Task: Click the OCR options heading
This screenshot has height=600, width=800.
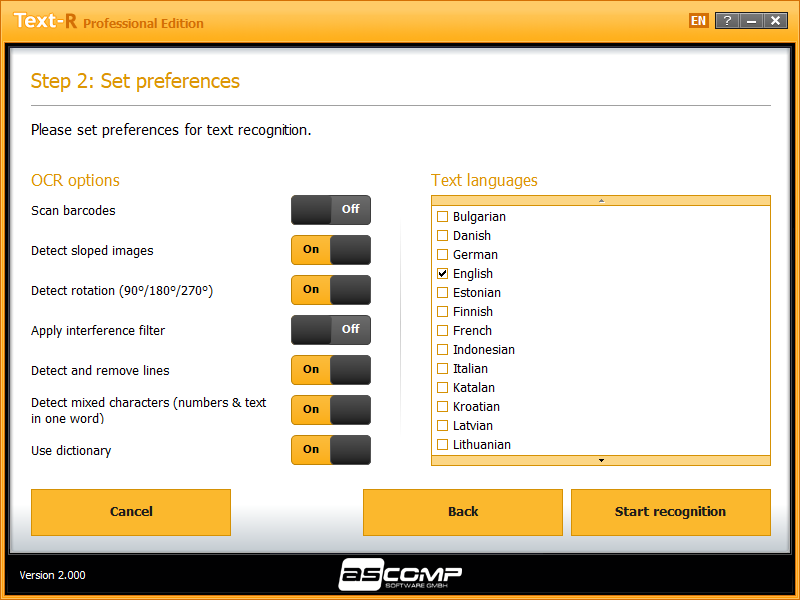Action: pyautogui.click(x=76, y=180)
